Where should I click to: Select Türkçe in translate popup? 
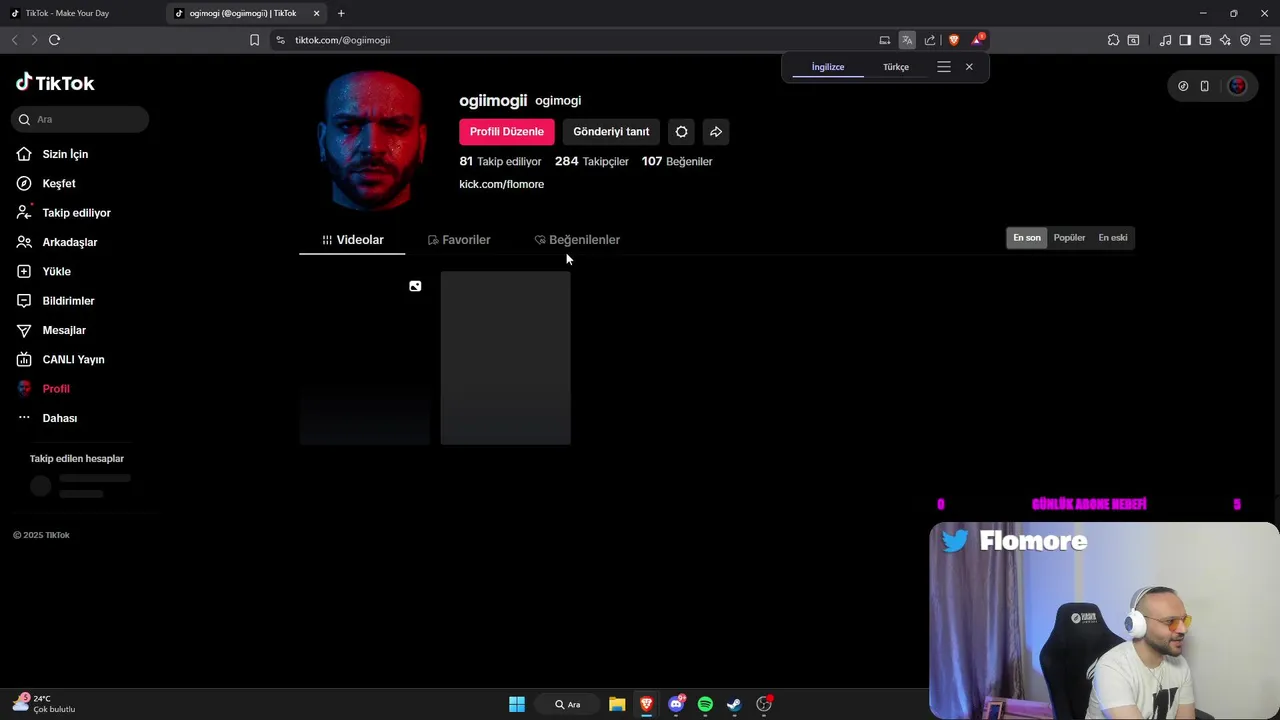coord(896,67)
